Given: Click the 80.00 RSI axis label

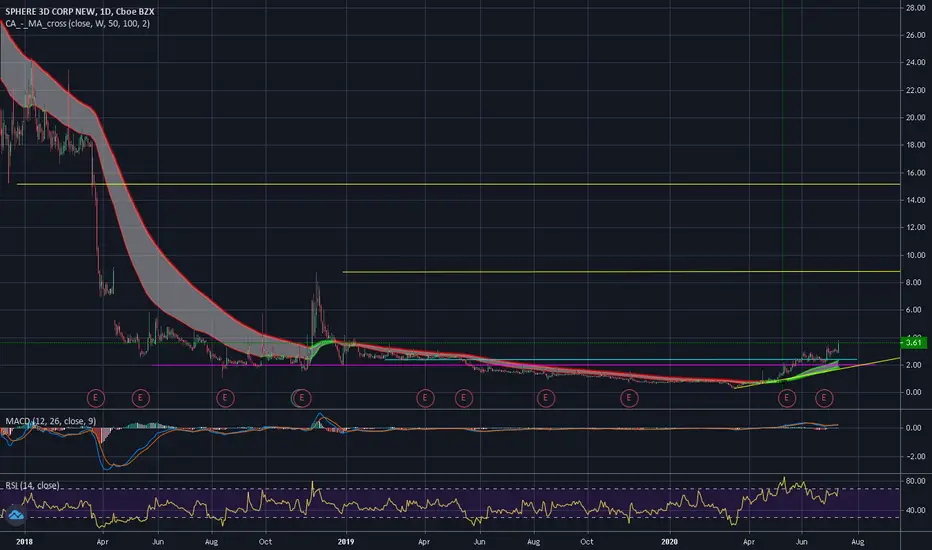Looking at the screenshot, I should 915,480.
